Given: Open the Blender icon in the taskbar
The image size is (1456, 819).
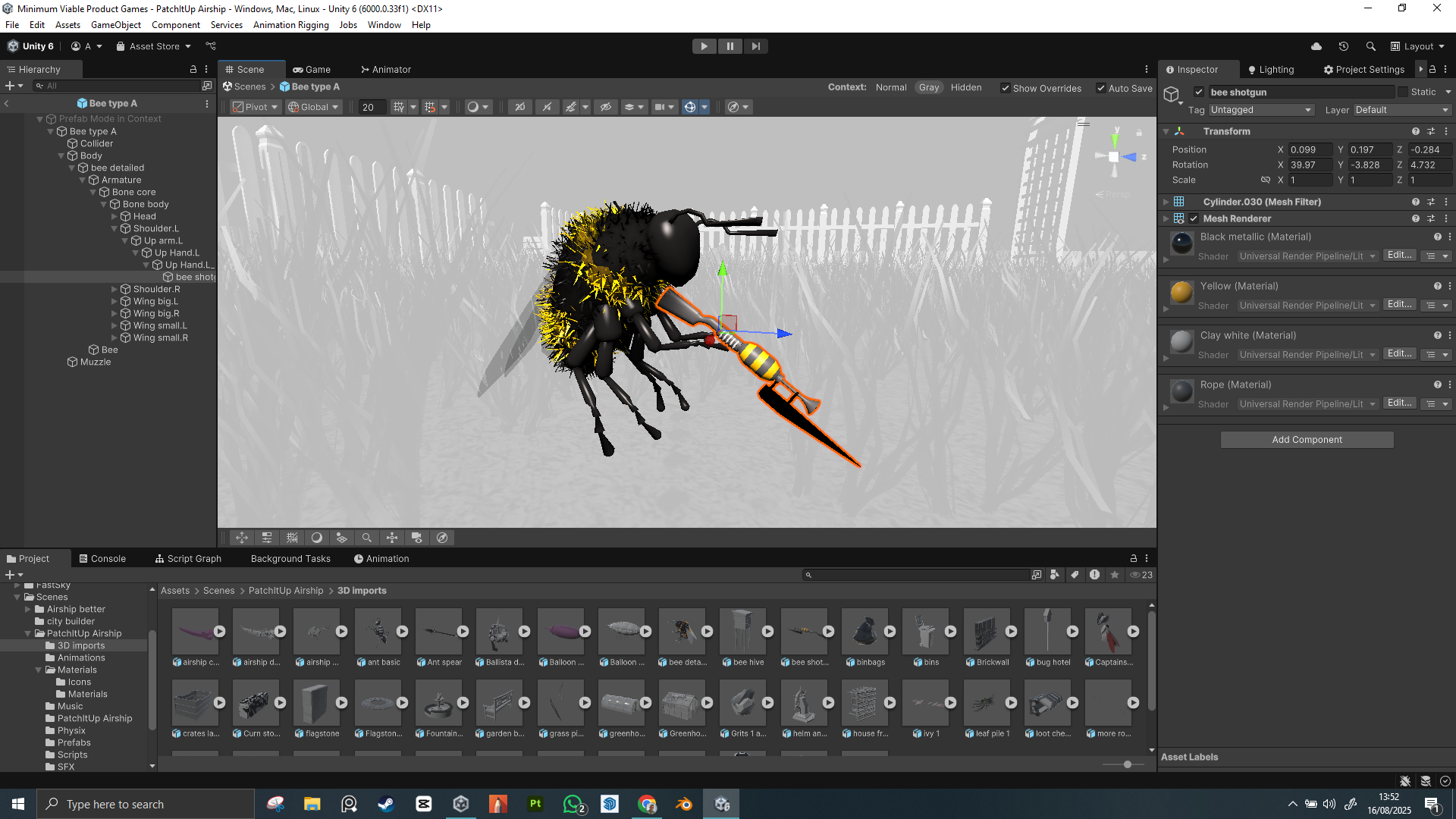Looking at the screenshot, I should coord(684,804).
